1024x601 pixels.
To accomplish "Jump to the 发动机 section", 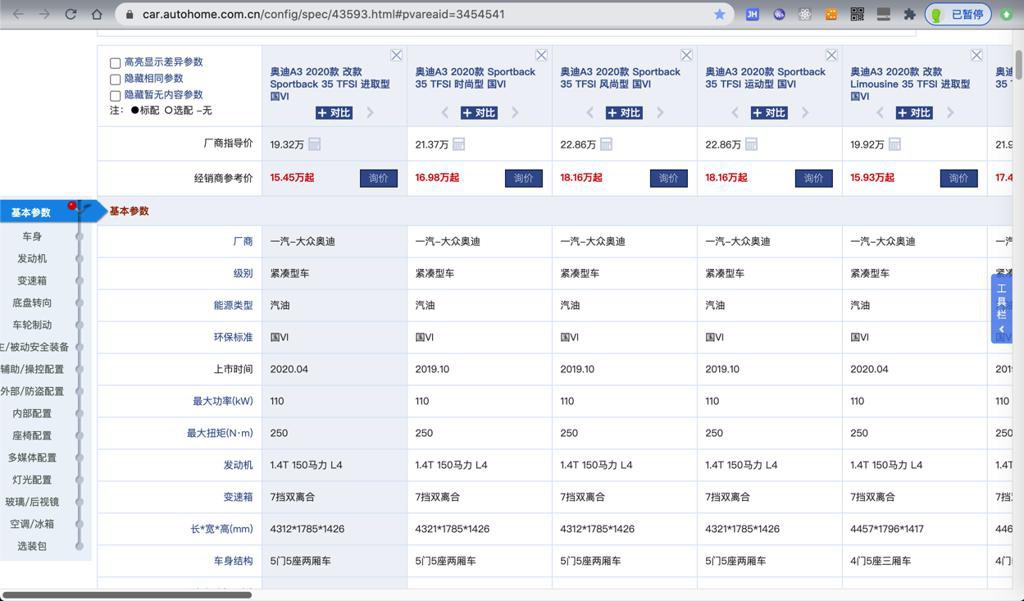I will tap(32, 259).
